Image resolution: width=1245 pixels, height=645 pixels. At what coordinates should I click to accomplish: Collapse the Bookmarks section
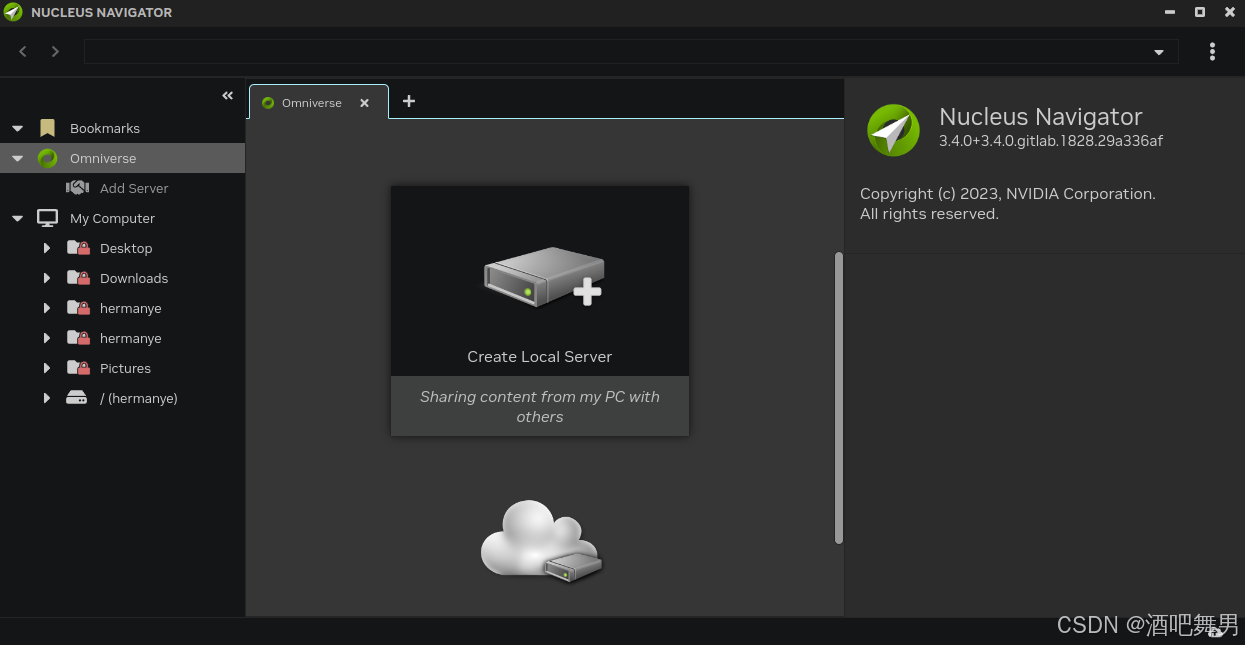point(17,128)
